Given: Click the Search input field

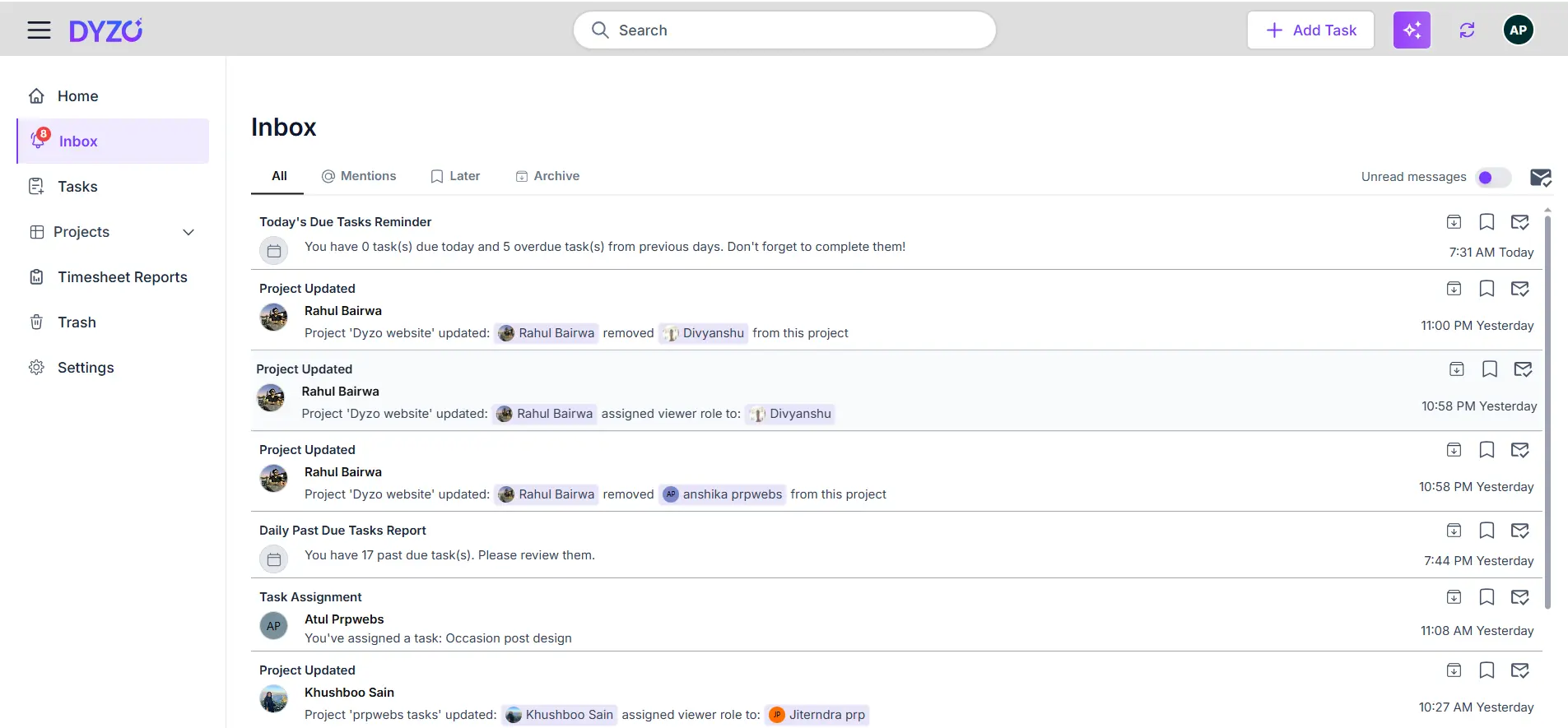Looking at the screenshot, I should [784, 30].
